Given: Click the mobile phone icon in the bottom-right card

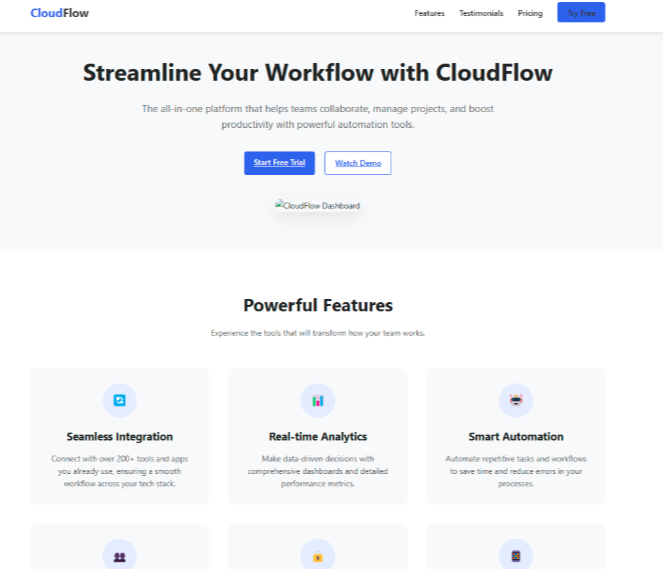Looking at the screenshot, I should tap(516, 556).
